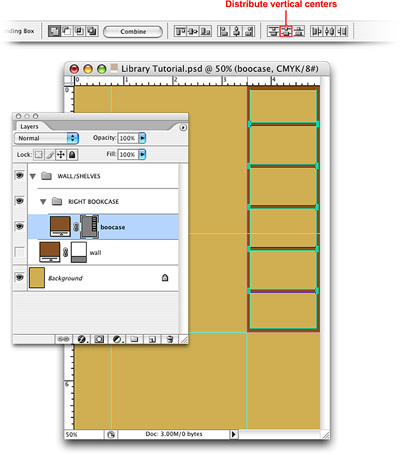Select the Intersect shape areas mode
This screenshot has height=455, width=400.
[x=79, y=31]
